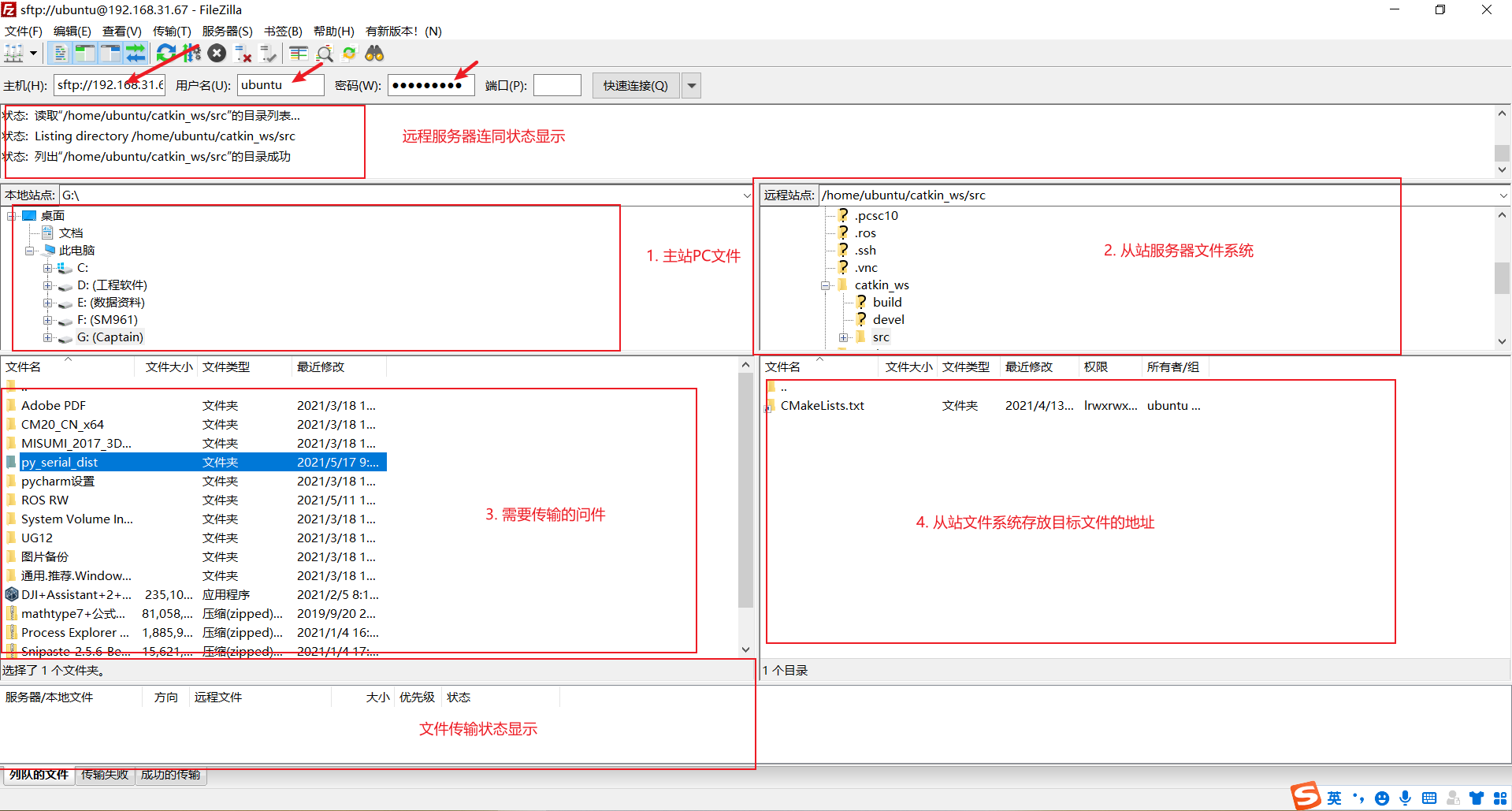
Task: Toggle the transfer queue display
Action: pos(136,54)
